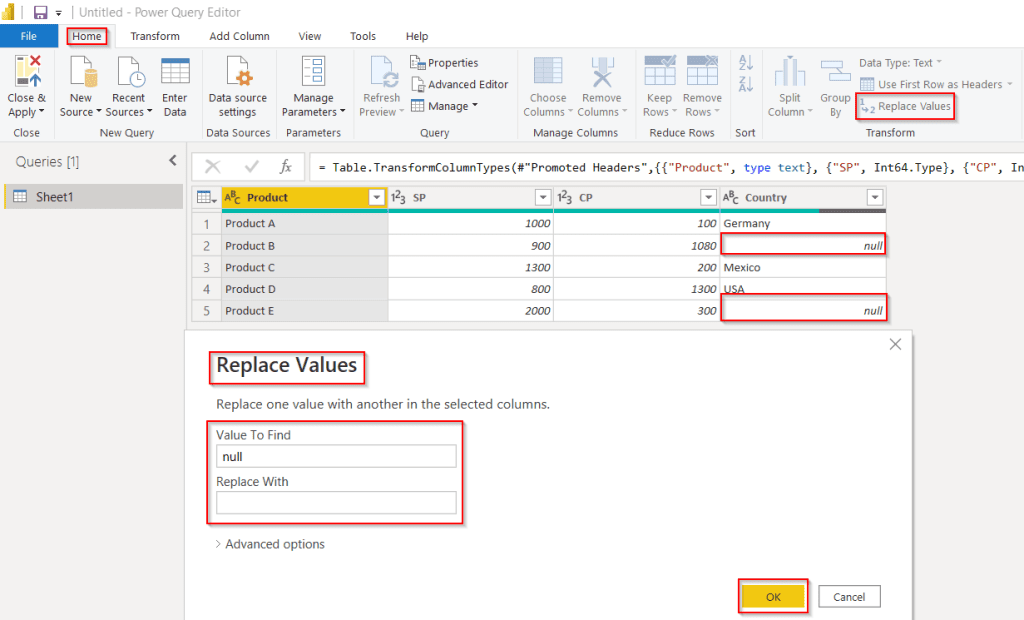Click the Save icon in title bar

pyautogui.click(x=40, y=12)
